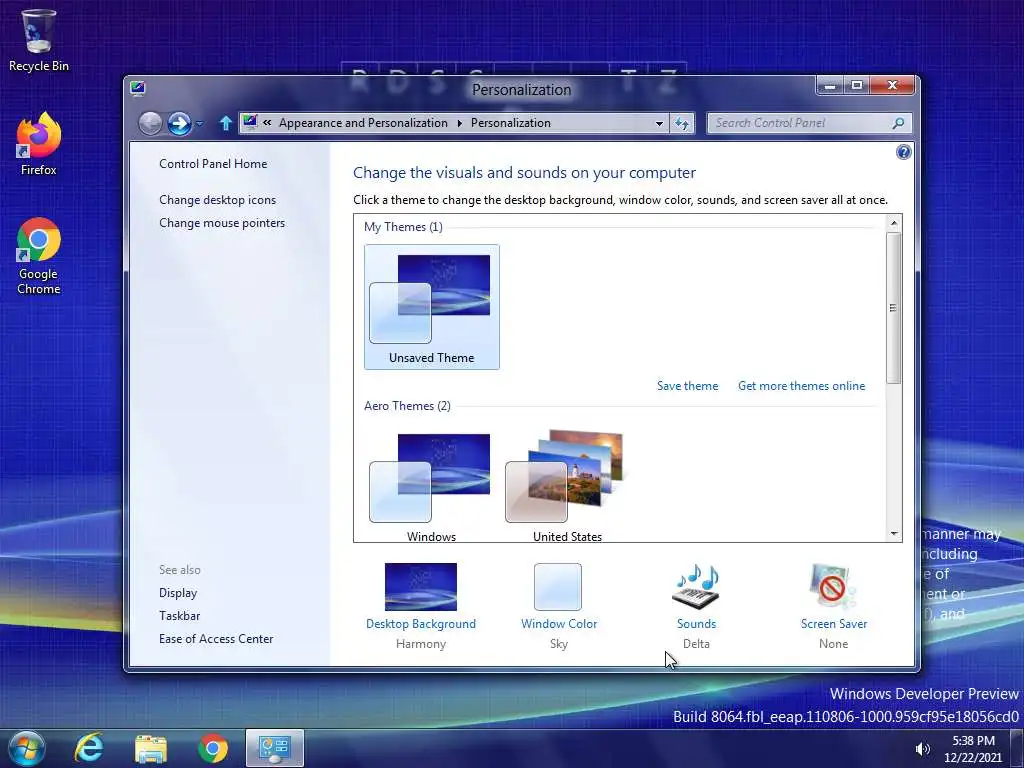This screenshot has height=768, width=1024.
Task: Click the Save theme link
Action: coord(688,386)
